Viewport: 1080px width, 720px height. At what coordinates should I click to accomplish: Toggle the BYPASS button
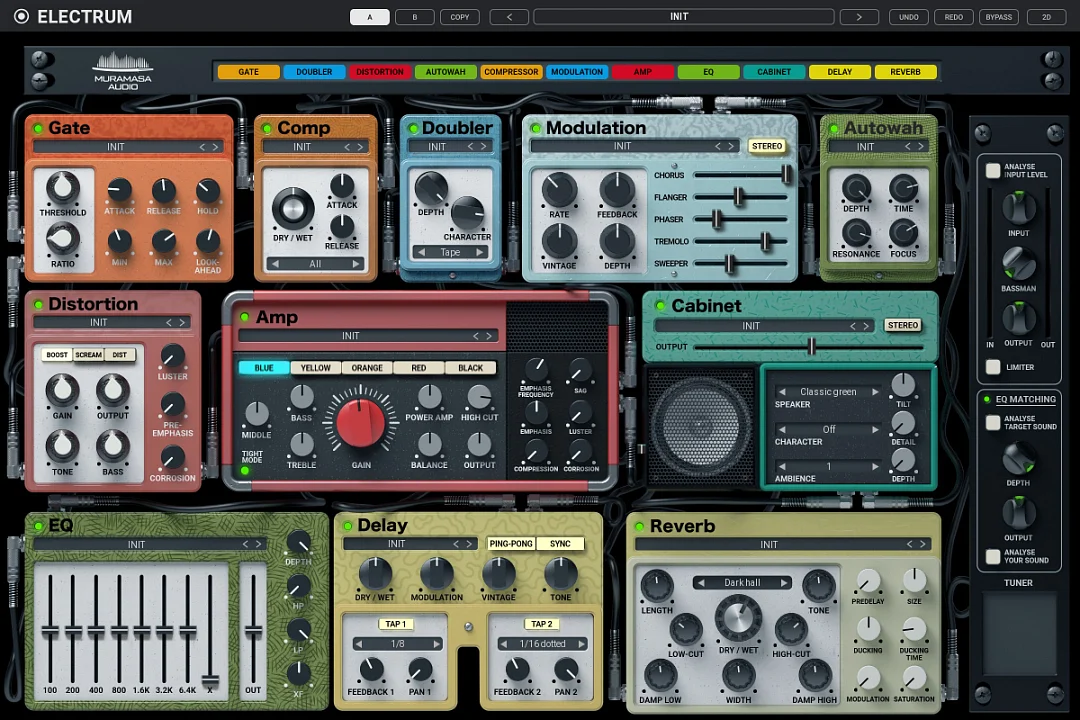(998, 16)
